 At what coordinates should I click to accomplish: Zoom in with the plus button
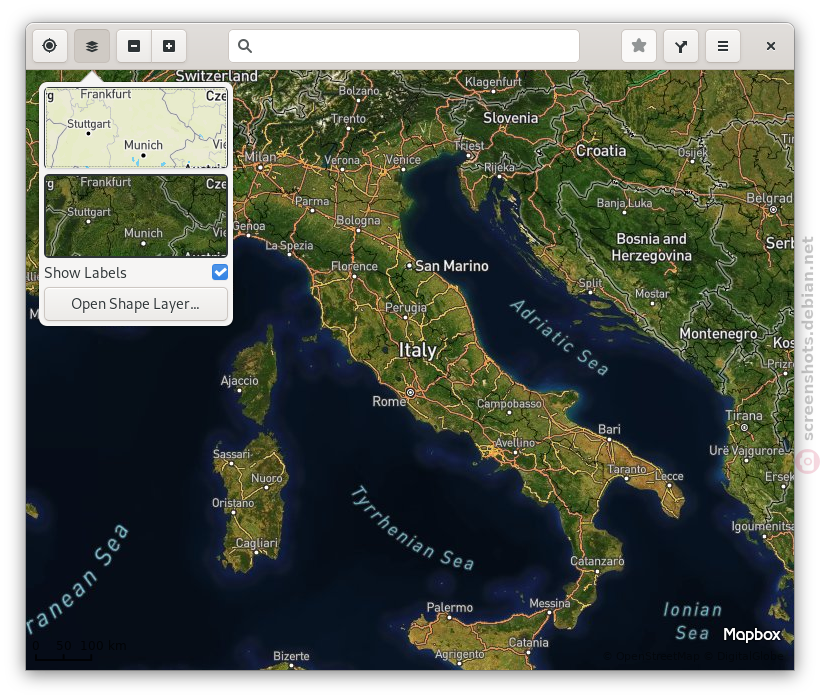169,46
